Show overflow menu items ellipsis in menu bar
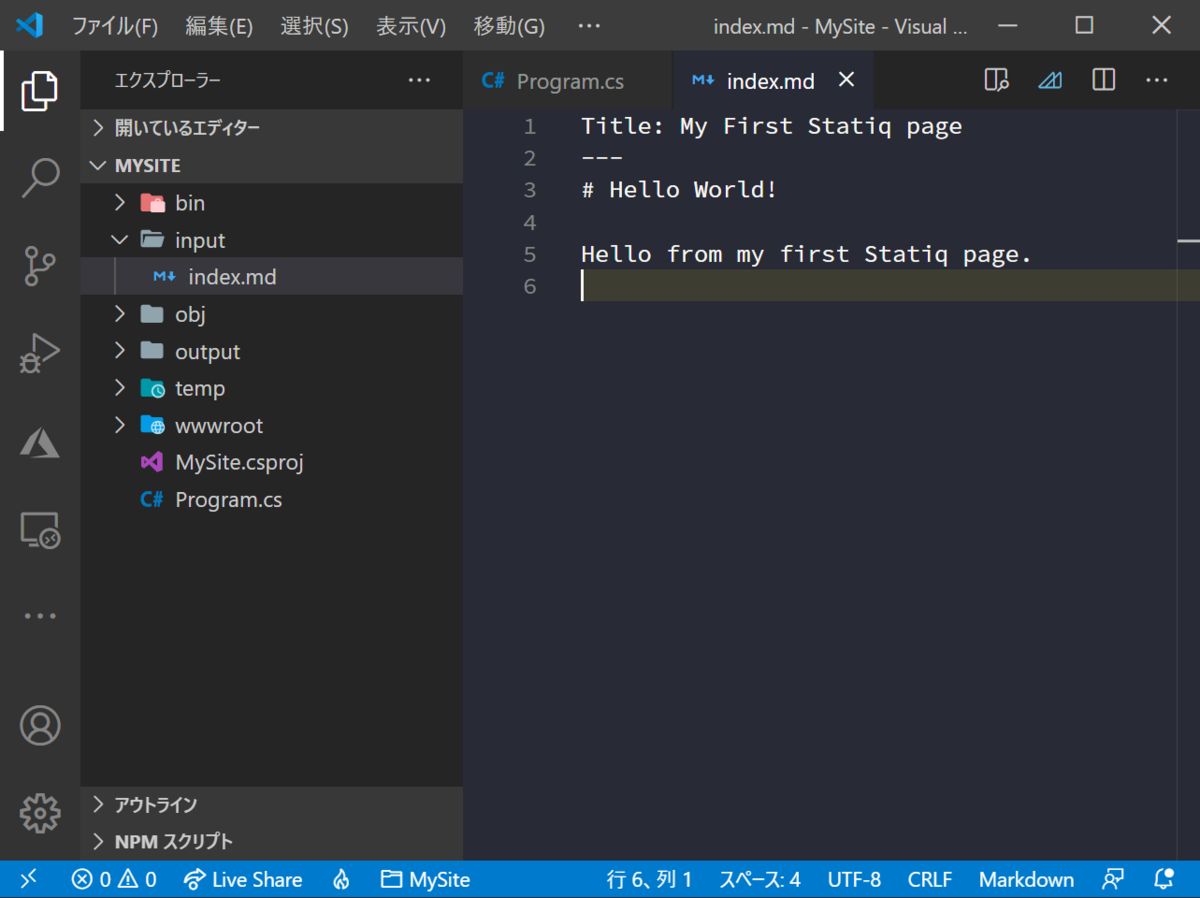This screenshot has width=1200, height=898. (589, 27)
